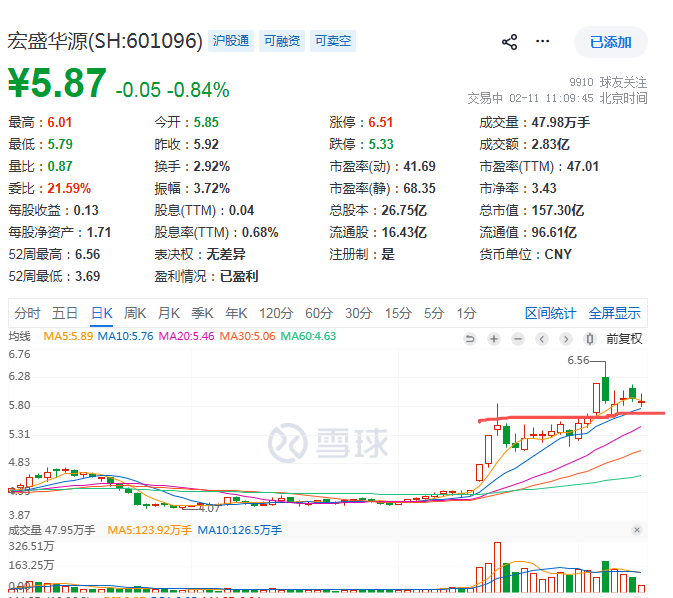Open 全屏显示 fullscreen view
Screen dimensions: 673x598
tap(615, 313)
